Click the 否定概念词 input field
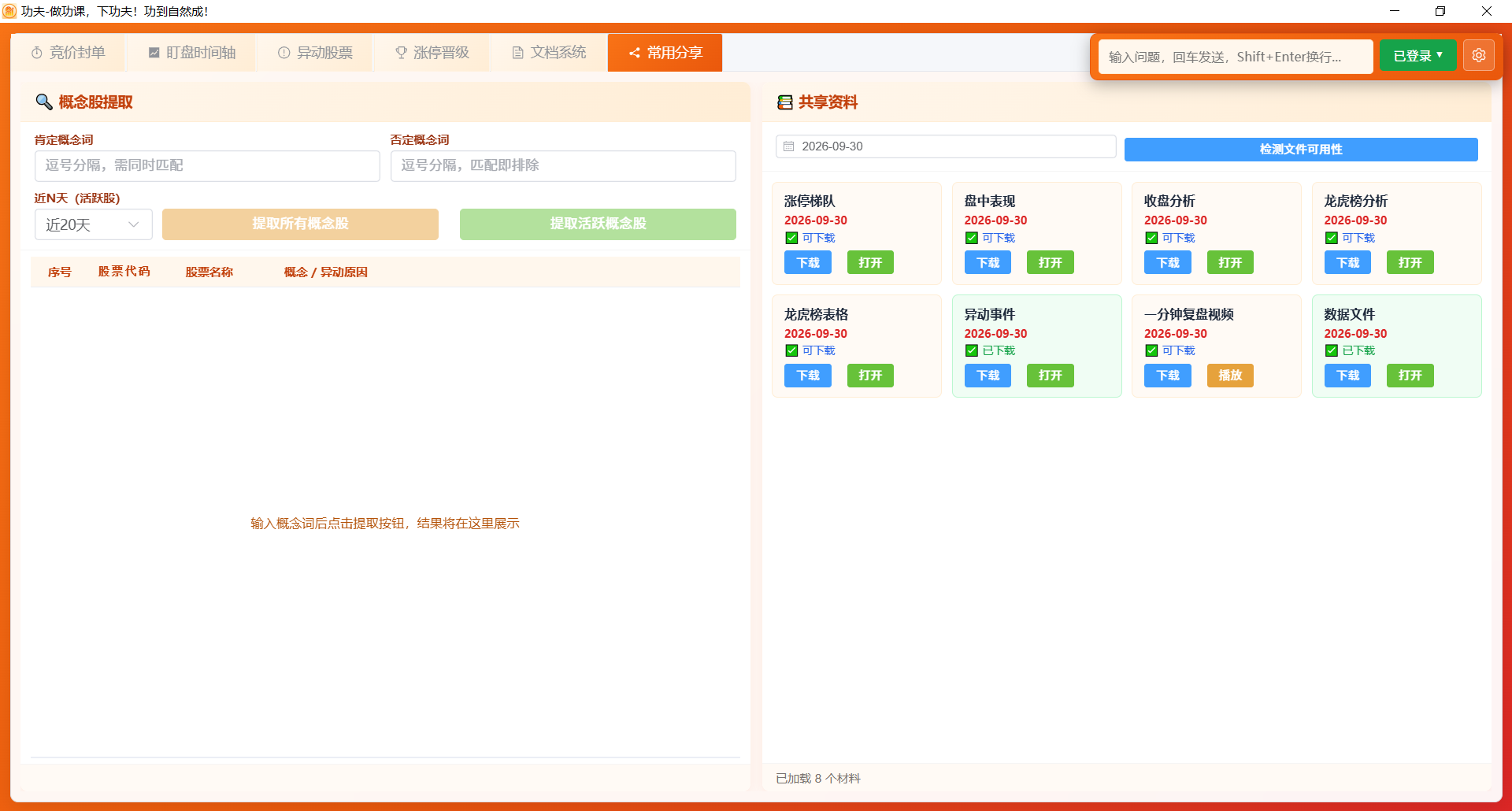The image size is (1512, 811). tap(563, 165)
